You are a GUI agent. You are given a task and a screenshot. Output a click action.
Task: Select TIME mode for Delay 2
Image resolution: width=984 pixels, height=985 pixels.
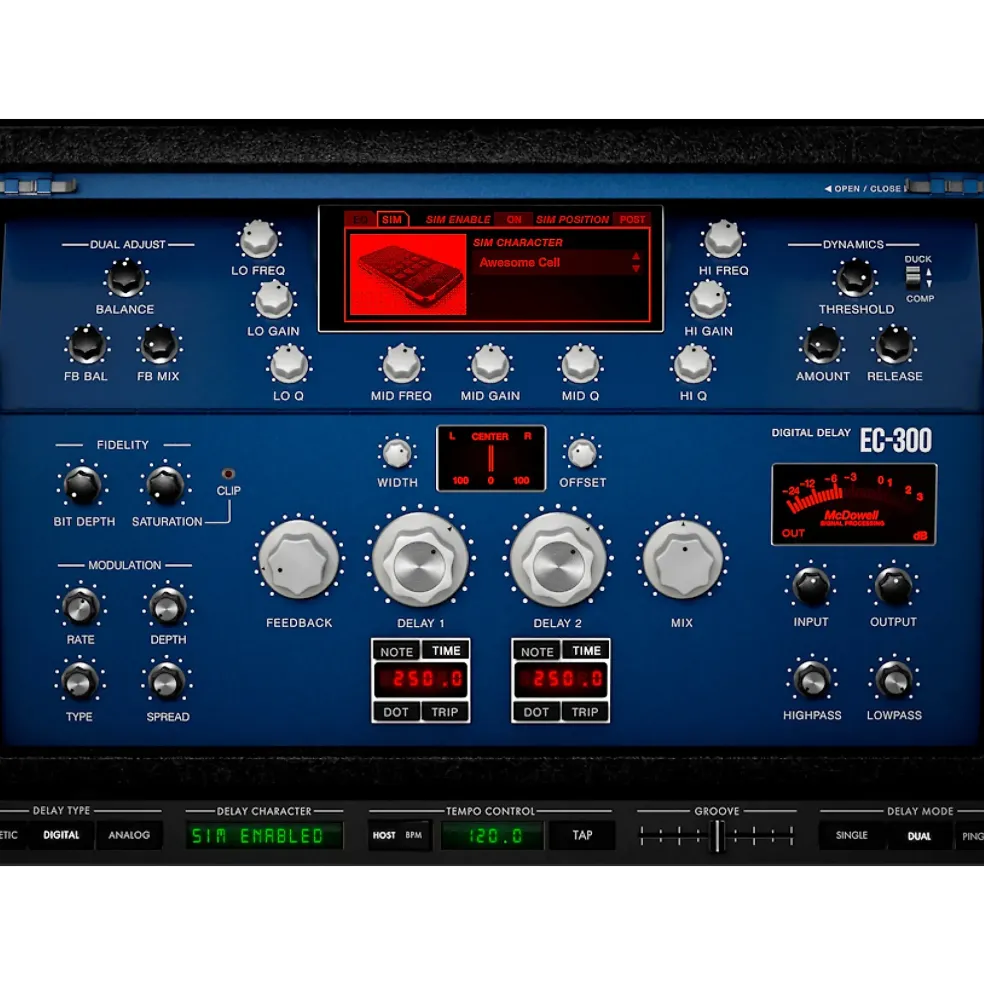click(586, 651)
